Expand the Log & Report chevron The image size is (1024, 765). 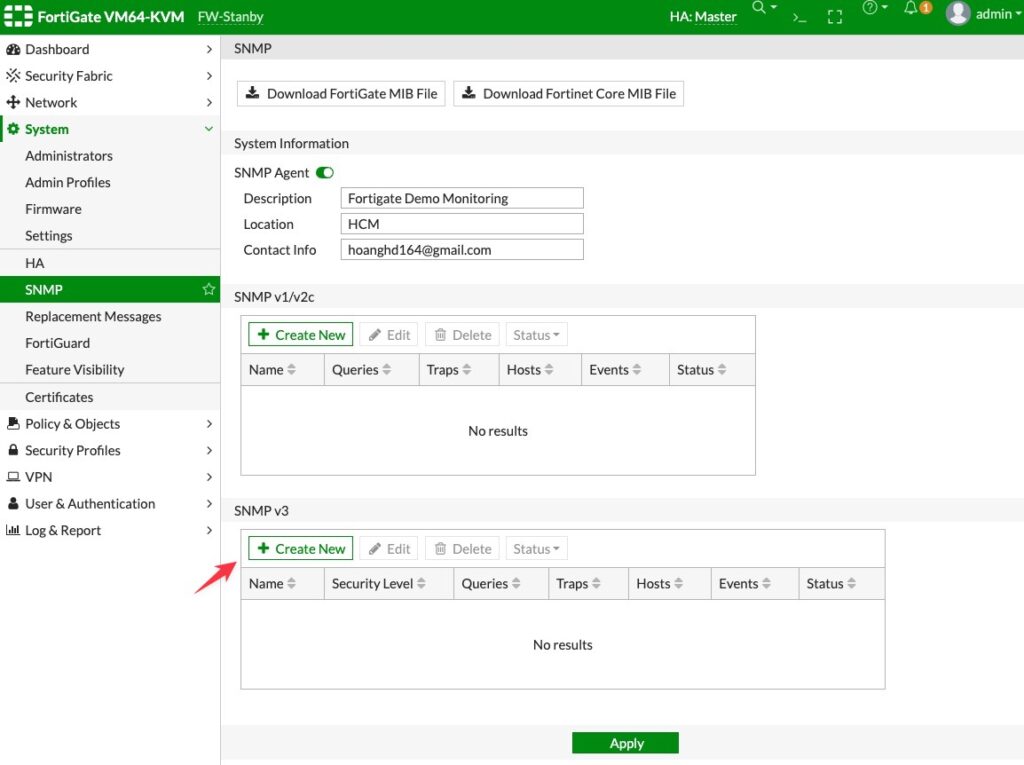pyautogui.click(x=209, y=530)
